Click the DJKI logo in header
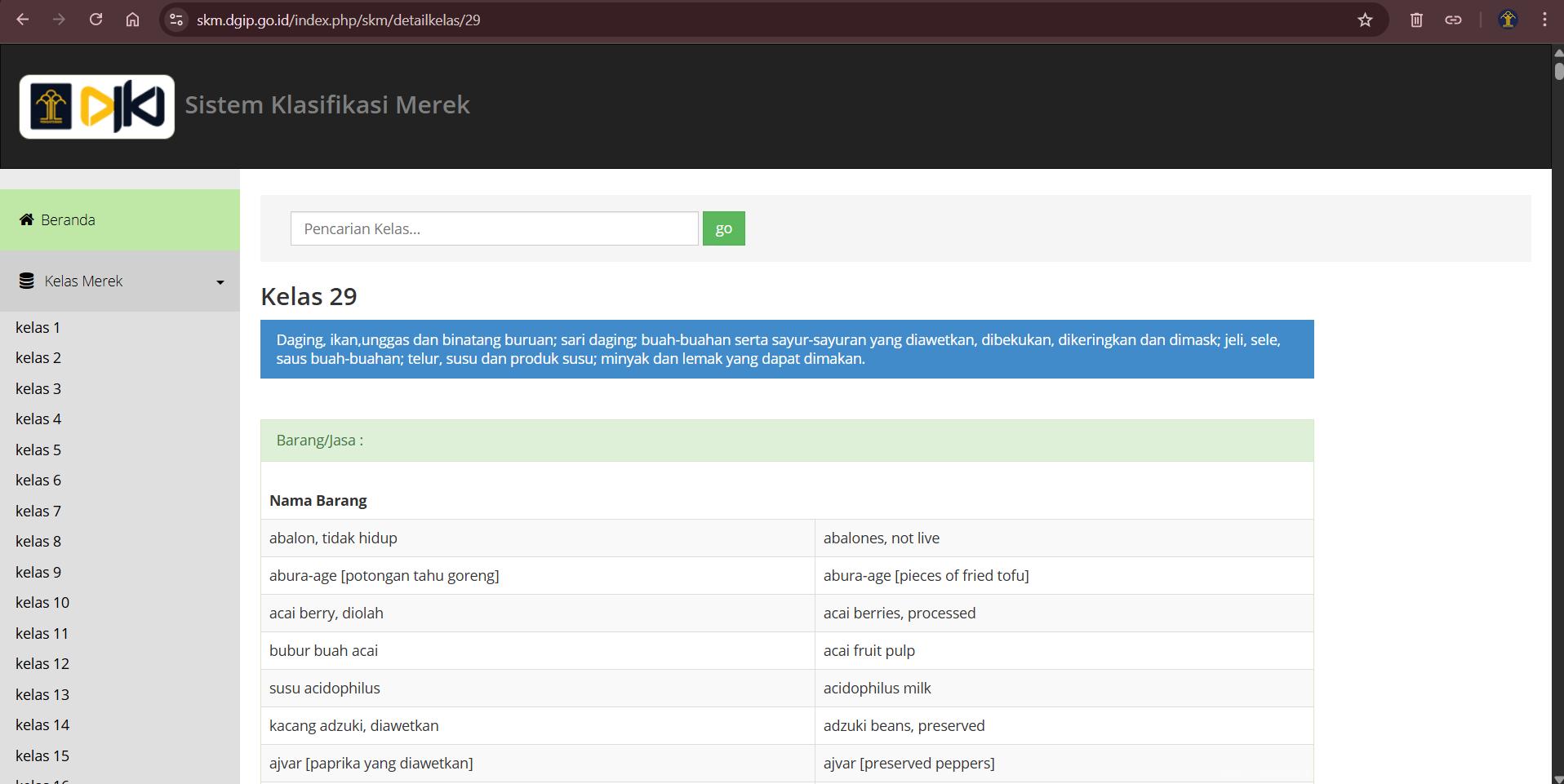Viewport: 1564px width, 784px height. pyautogui.click(x=97, y=107)
